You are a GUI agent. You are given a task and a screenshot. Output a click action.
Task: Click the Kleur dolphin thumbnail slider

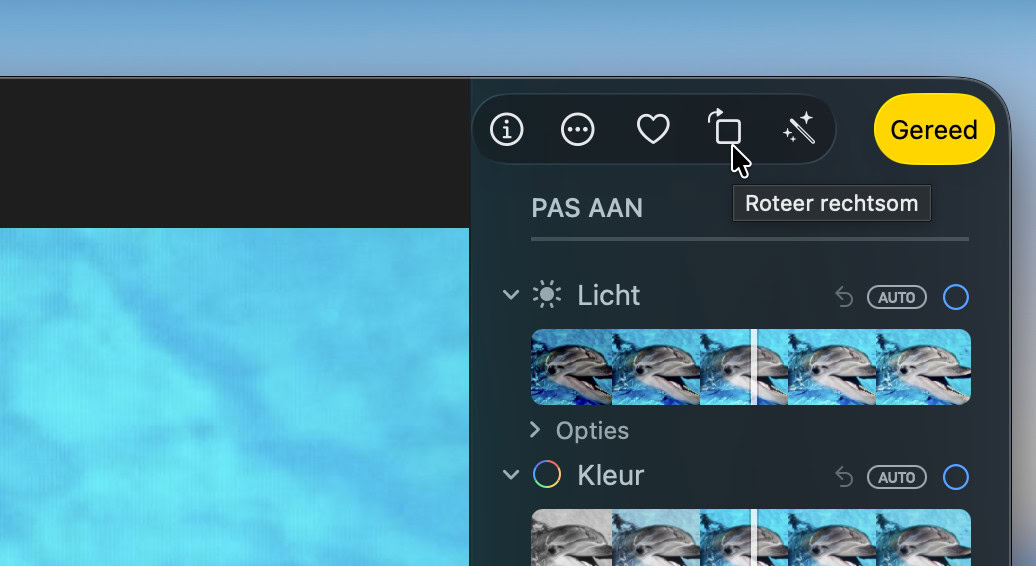click(750, 537)
